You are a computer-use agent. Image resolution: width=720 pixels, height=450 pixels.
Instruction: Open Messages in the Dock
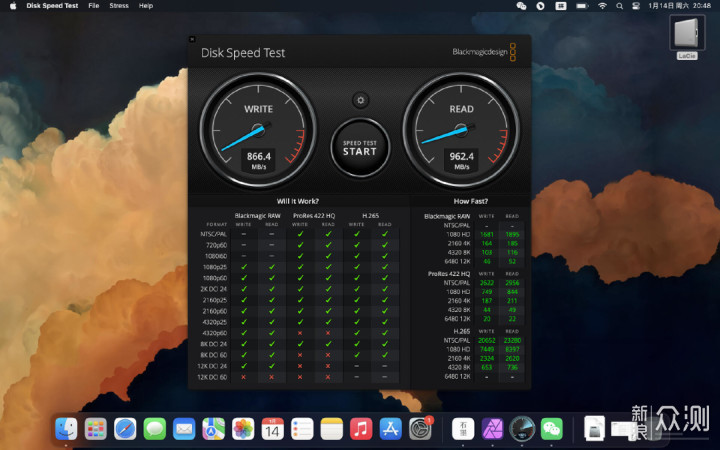click(155, 429)
